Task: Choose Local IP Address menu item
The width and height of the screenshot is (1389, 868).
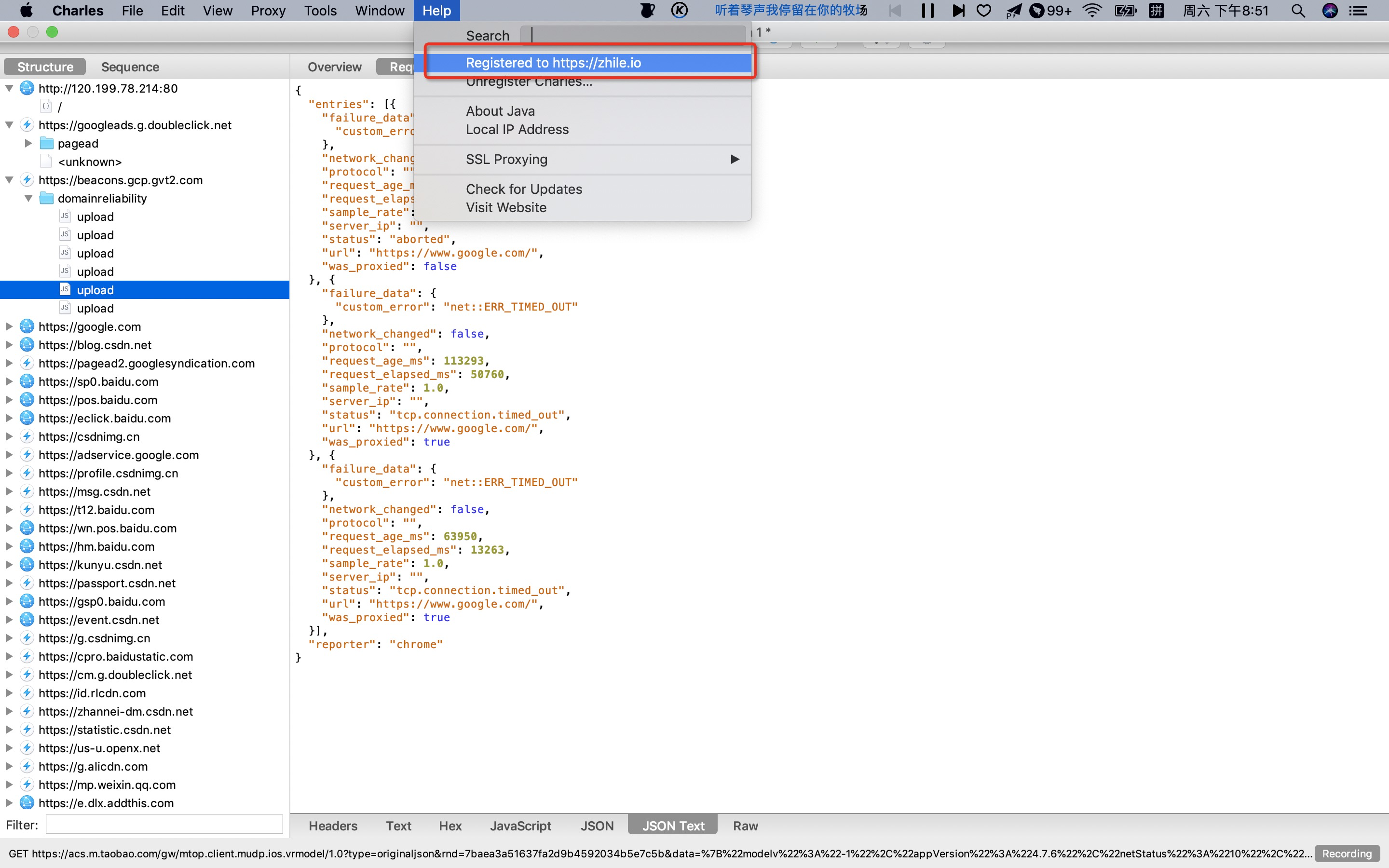Action: (x=582, y=129)
